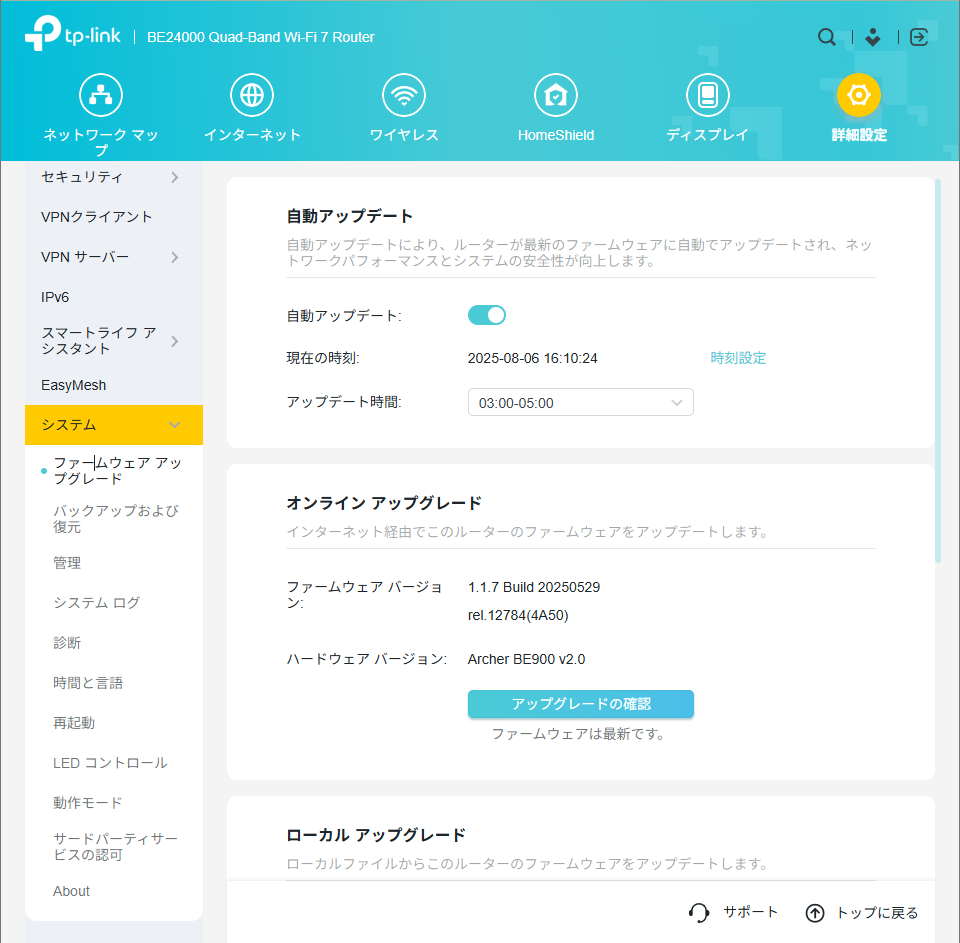Click the サポート link text

coord(751,912)
